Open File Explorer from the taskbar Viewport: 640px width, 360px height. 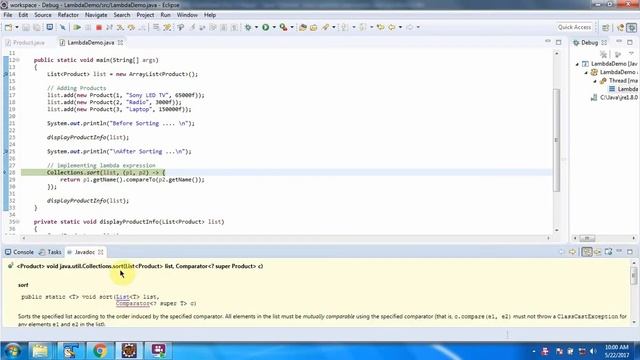40,351
